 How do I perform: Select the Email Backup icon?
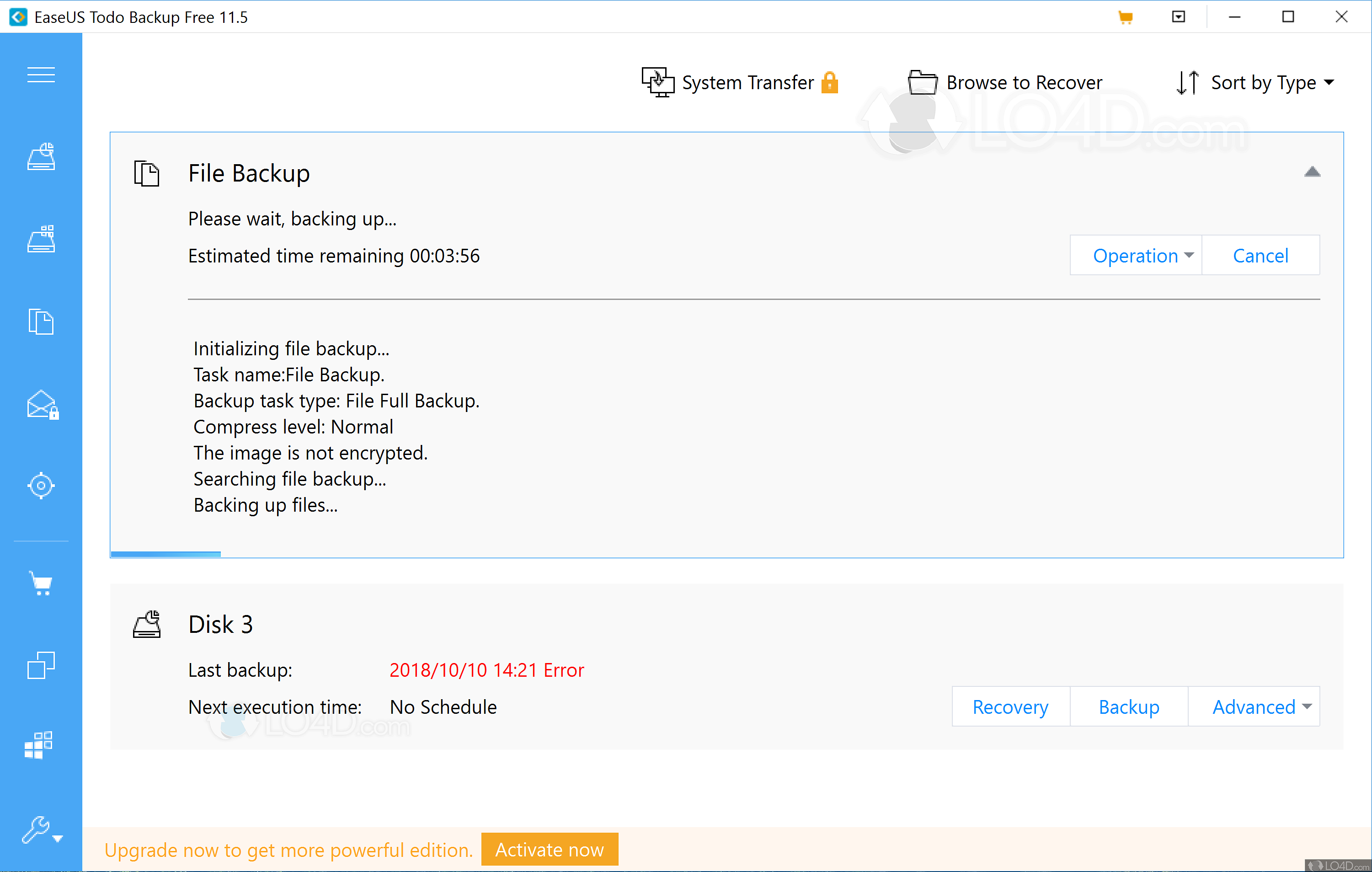pos(40,406)
